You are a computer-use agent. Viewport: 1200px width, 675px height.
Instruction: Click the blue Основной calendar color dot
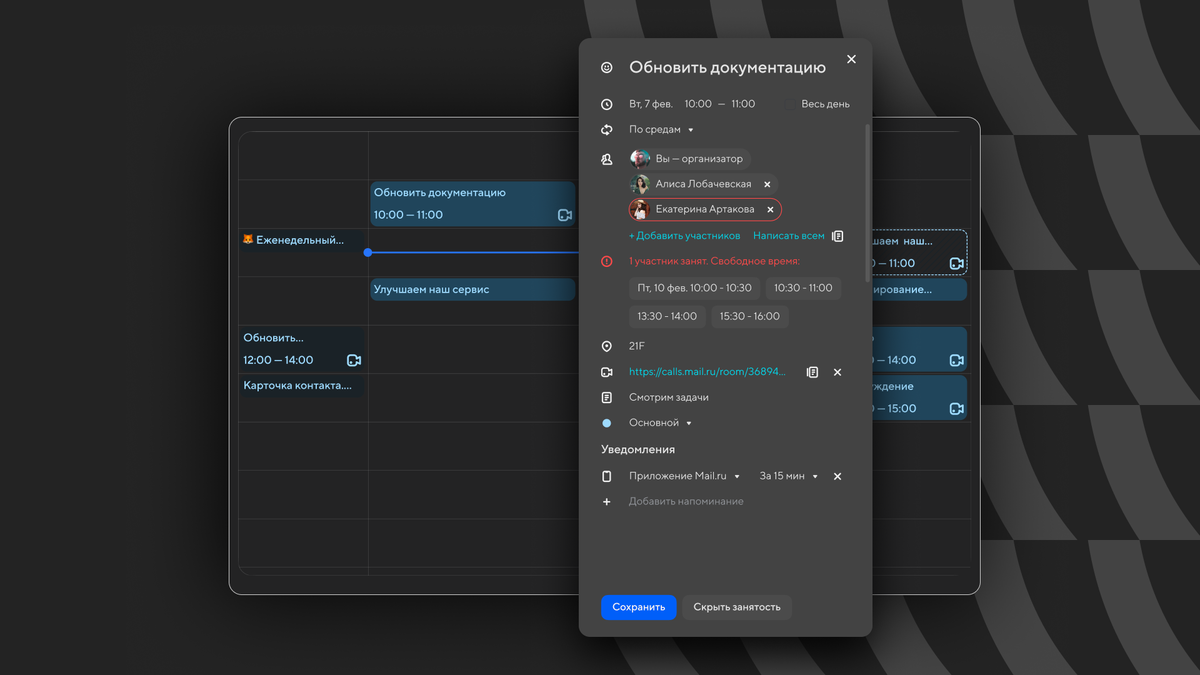coord(607,422)
